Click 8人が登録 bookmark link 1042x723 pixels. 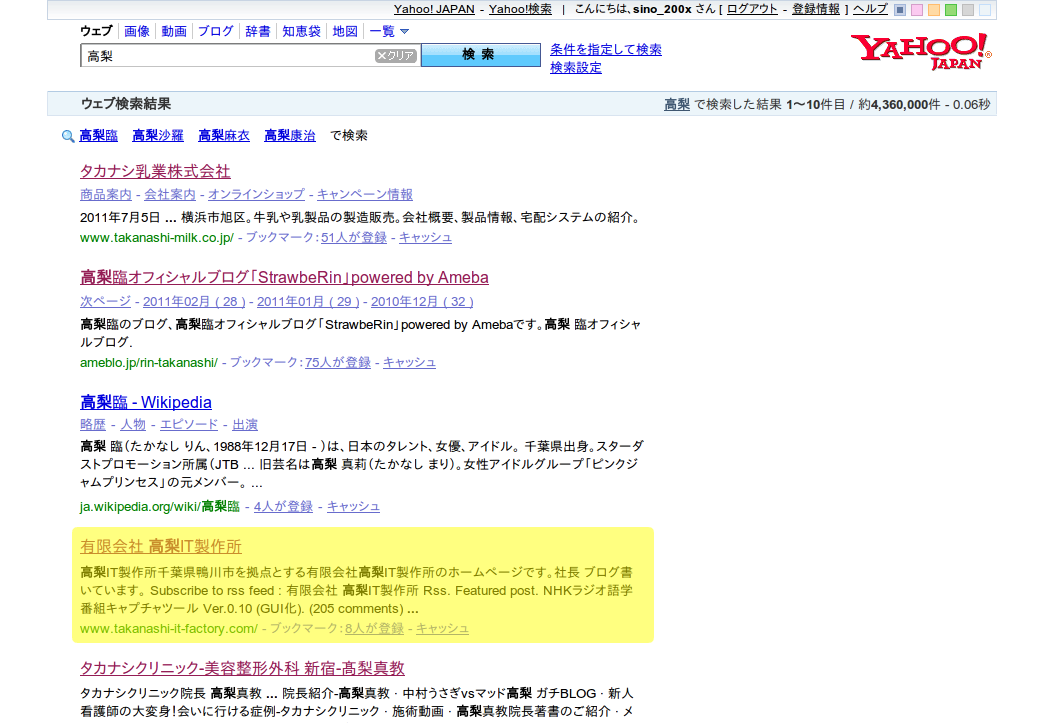(374, 629)
